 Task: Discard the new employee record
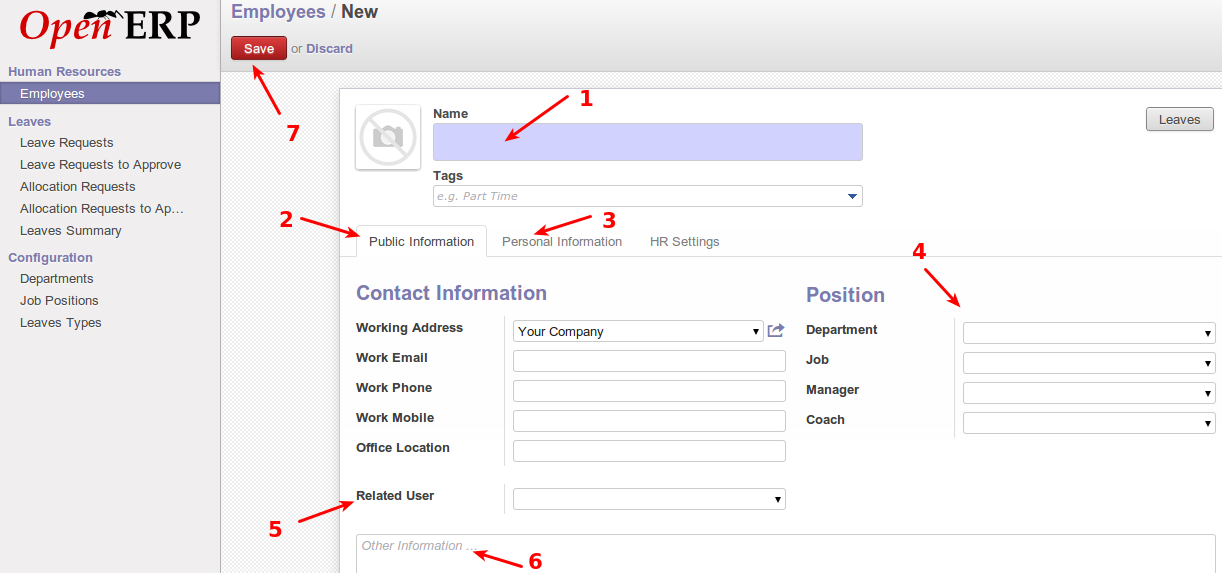point(329,48)
